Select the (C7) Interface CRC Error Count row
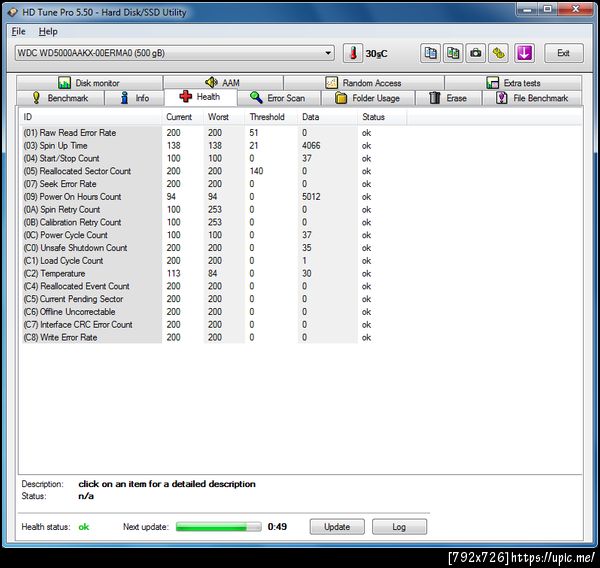Viewport: 600px width, 568px height. [x=214, y=325]
